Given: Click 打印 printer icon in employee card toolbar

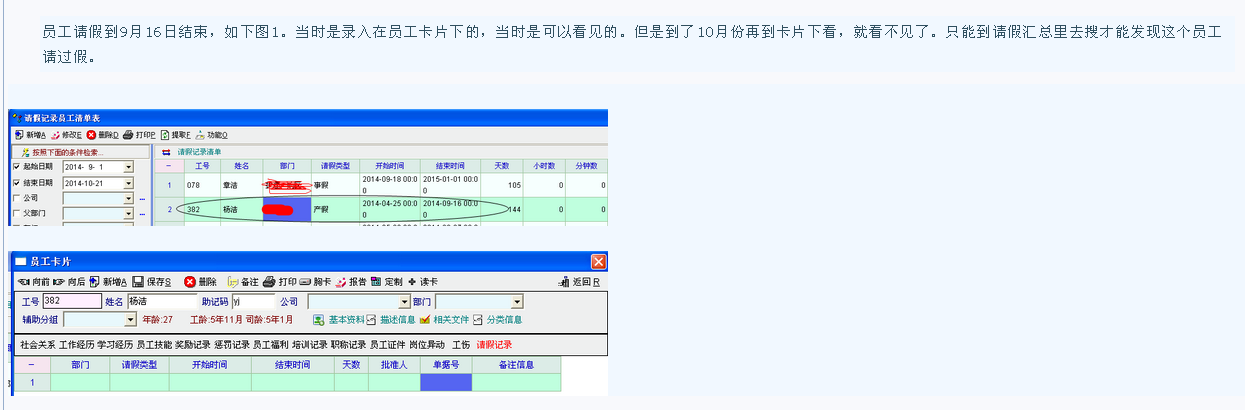Looking at the screenshot, I should point(269,282).
